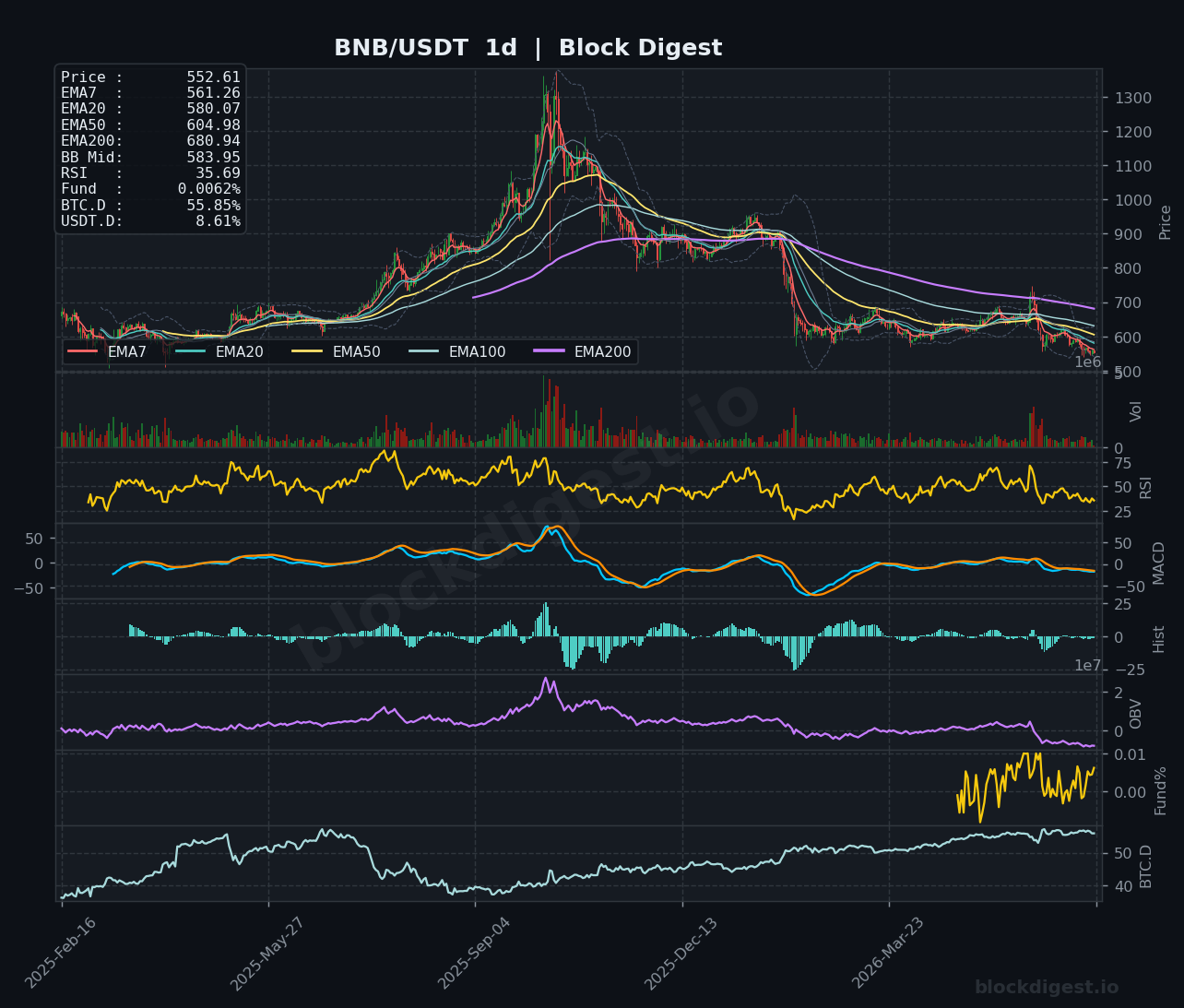Screen dimensions: 1184x1008
Task: Select the 'EMA7 : 561.26' stats line
Action: click(150, 93)
